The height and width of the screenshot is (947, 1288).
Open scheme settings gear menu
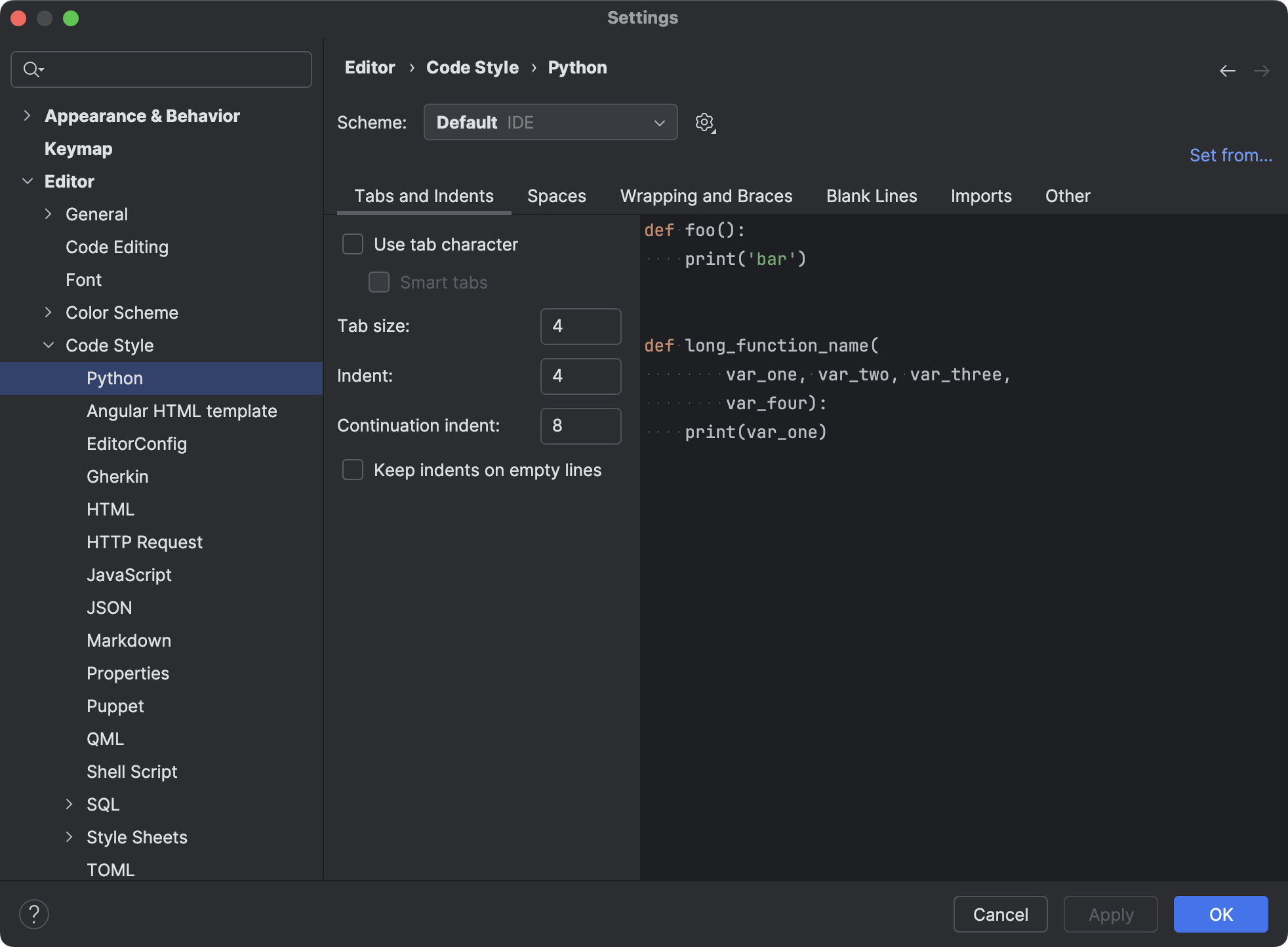[x=704, y=122]
